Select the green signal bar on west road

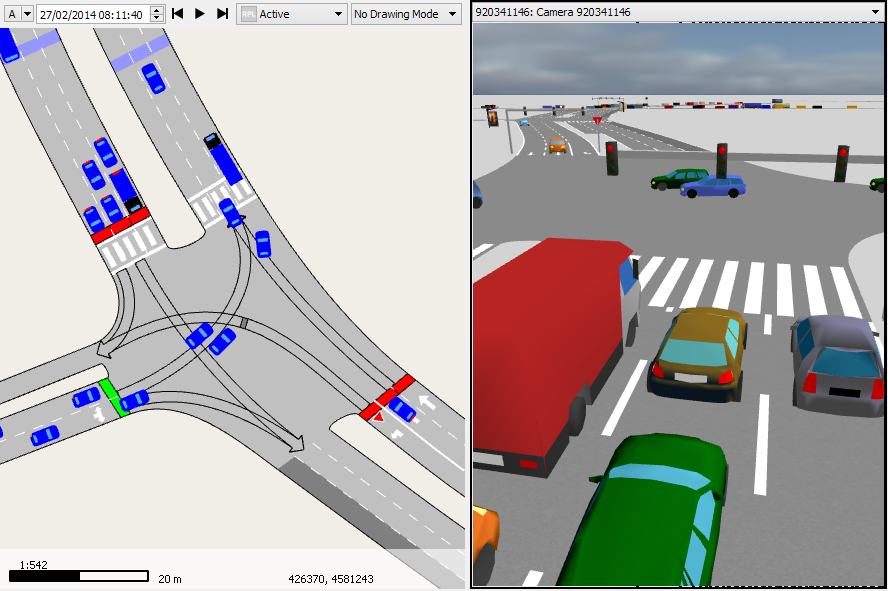click(112, 397)
